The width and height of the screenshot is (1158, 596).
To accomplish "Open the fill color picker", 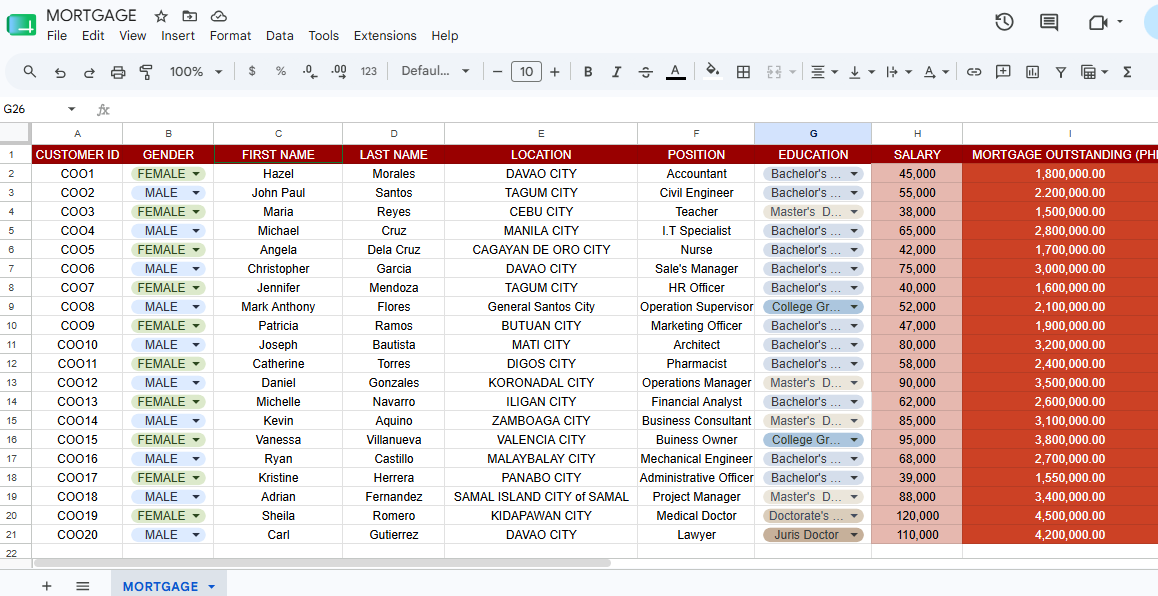I will 712,72.
